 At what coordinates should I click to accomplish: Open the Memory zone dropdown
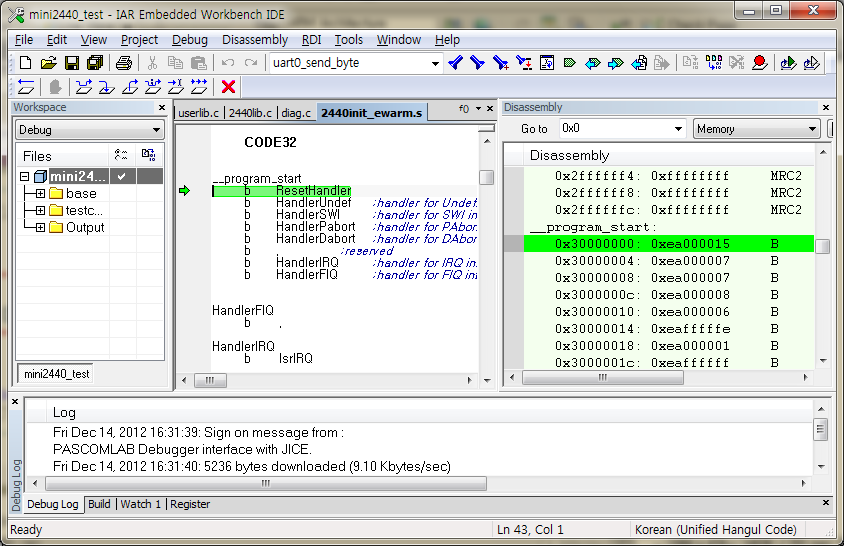[x=812, y=129]
